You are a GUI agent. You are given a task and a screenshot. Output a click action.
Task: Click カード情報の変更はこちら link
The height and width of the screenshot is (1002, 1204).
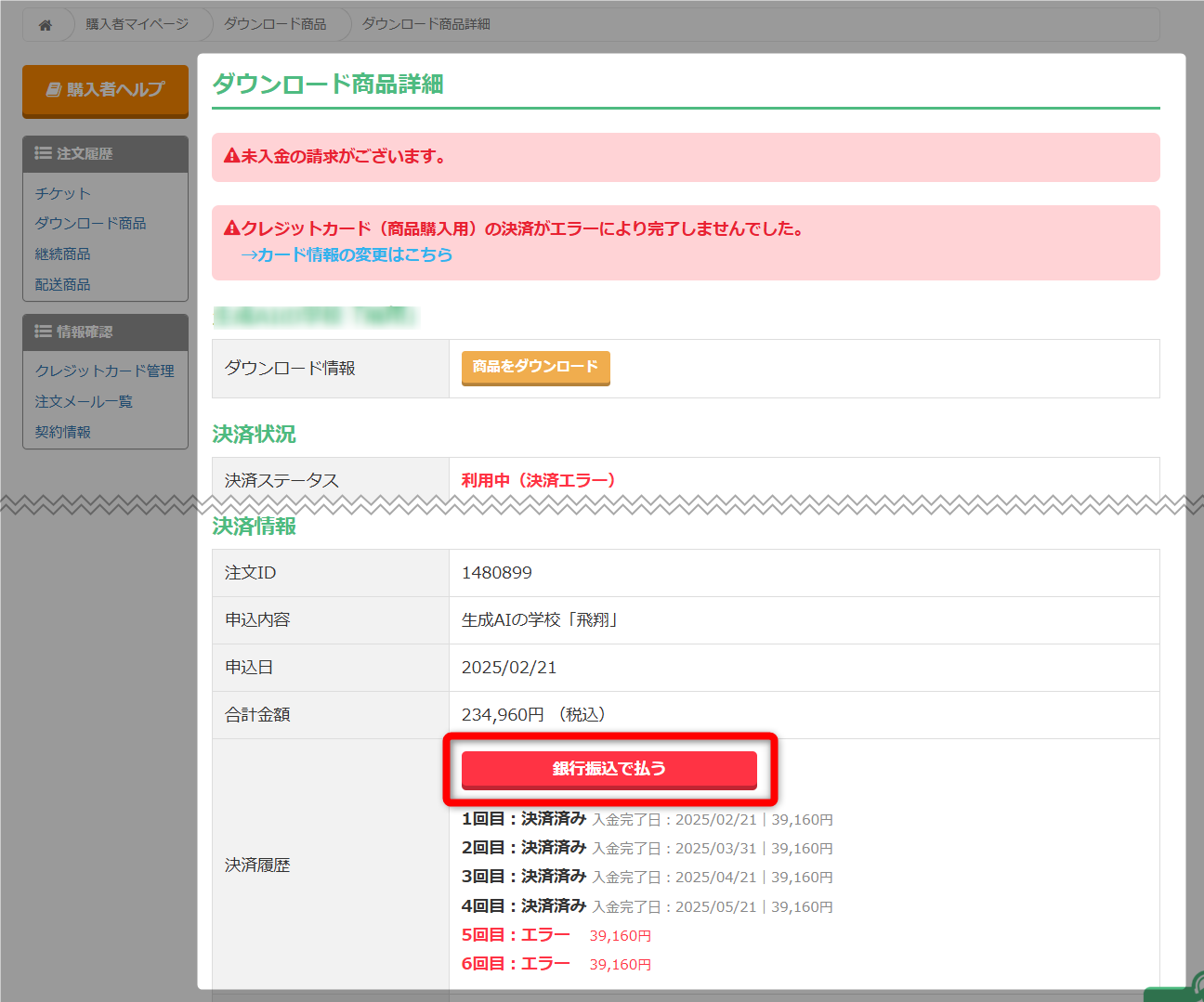(347, 254)
